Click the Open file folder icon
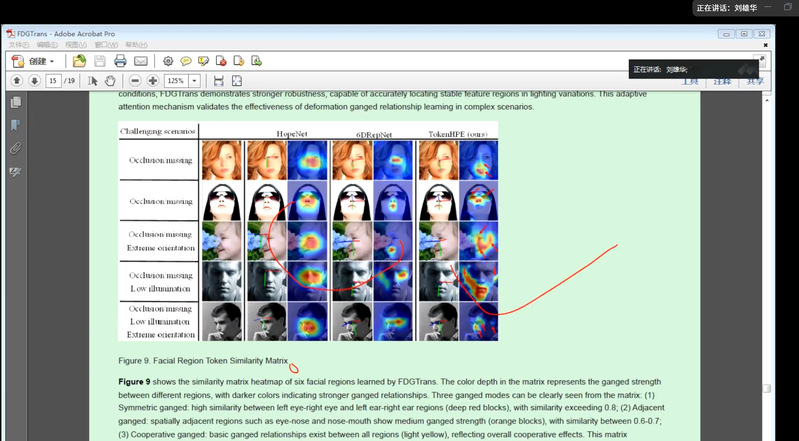The height and width of the screenshot is (441, 799). [x=79, y=61]
